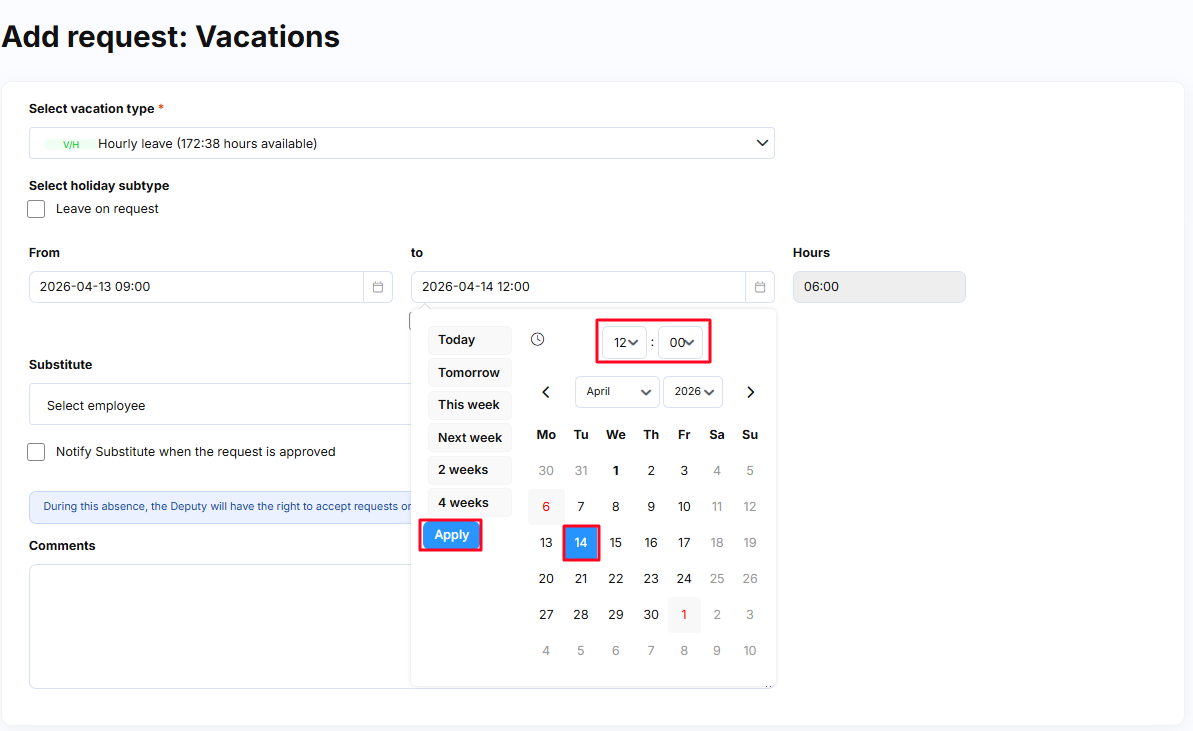The image size is (1193, 731).
Task: Choose the Today preset
Action: (x=469, y=340)
